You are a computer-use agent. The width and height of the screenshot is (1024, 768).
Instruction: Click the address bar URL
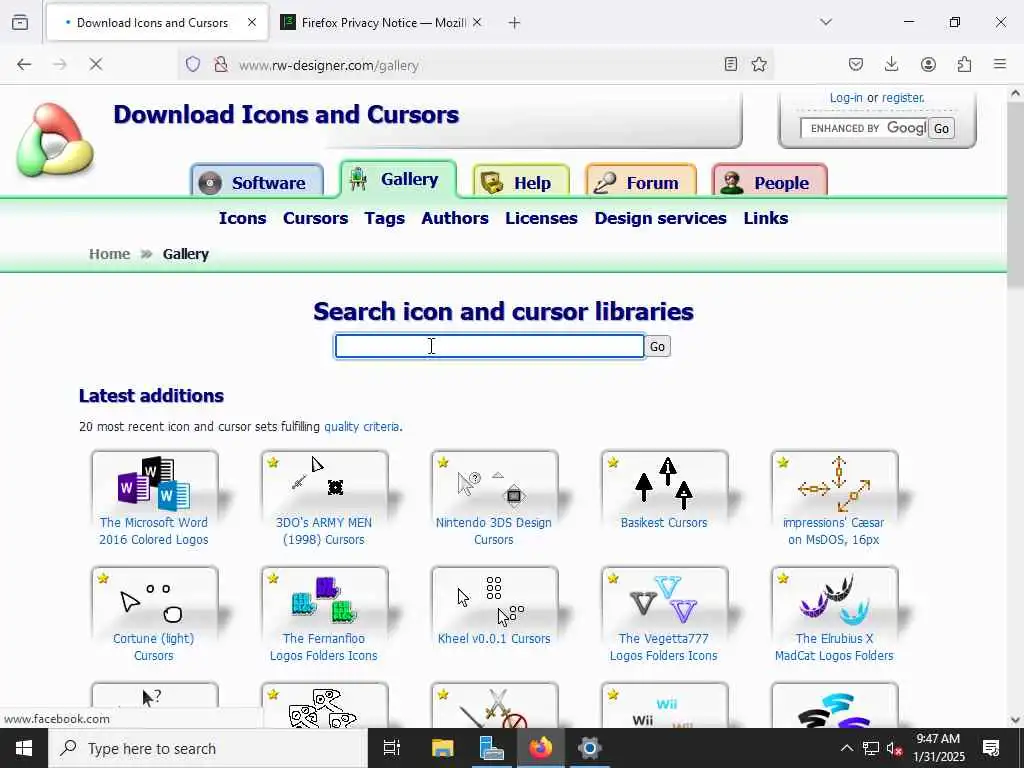pyautogui.click(x=328, y=65)
